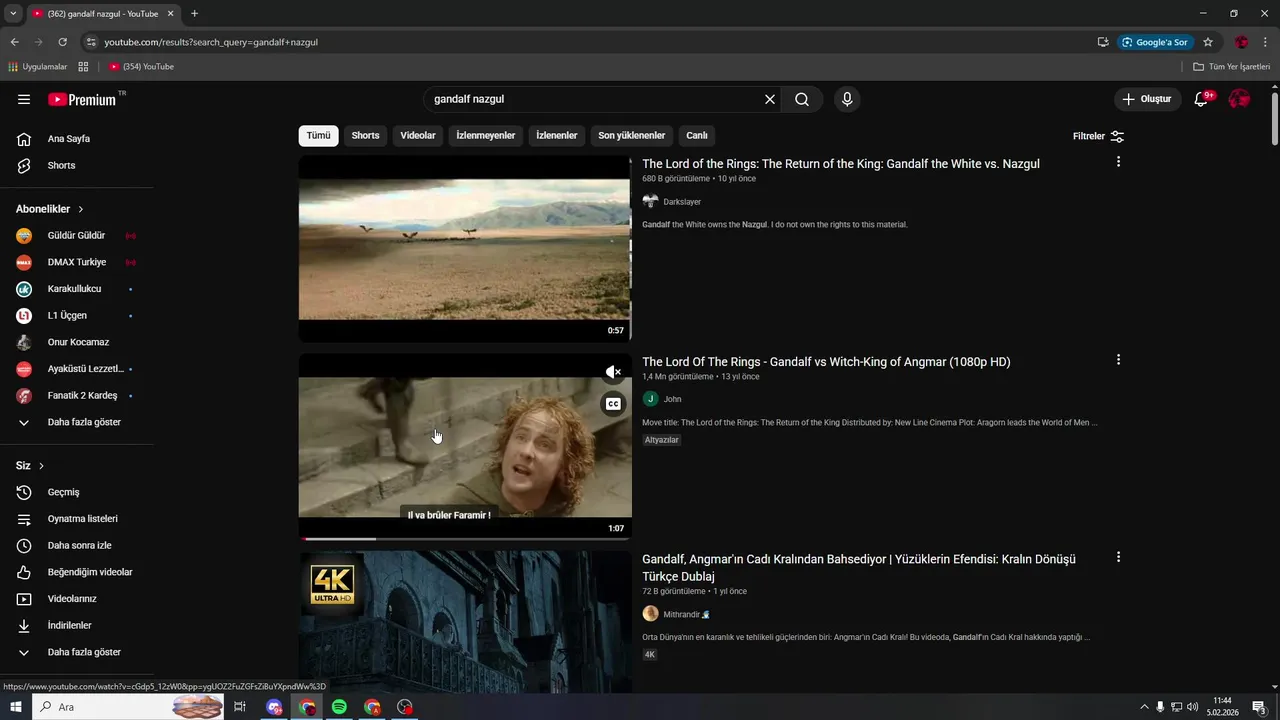Open the John channel
Viewport: 1280px width, 720px height.
tap(672, 399)
